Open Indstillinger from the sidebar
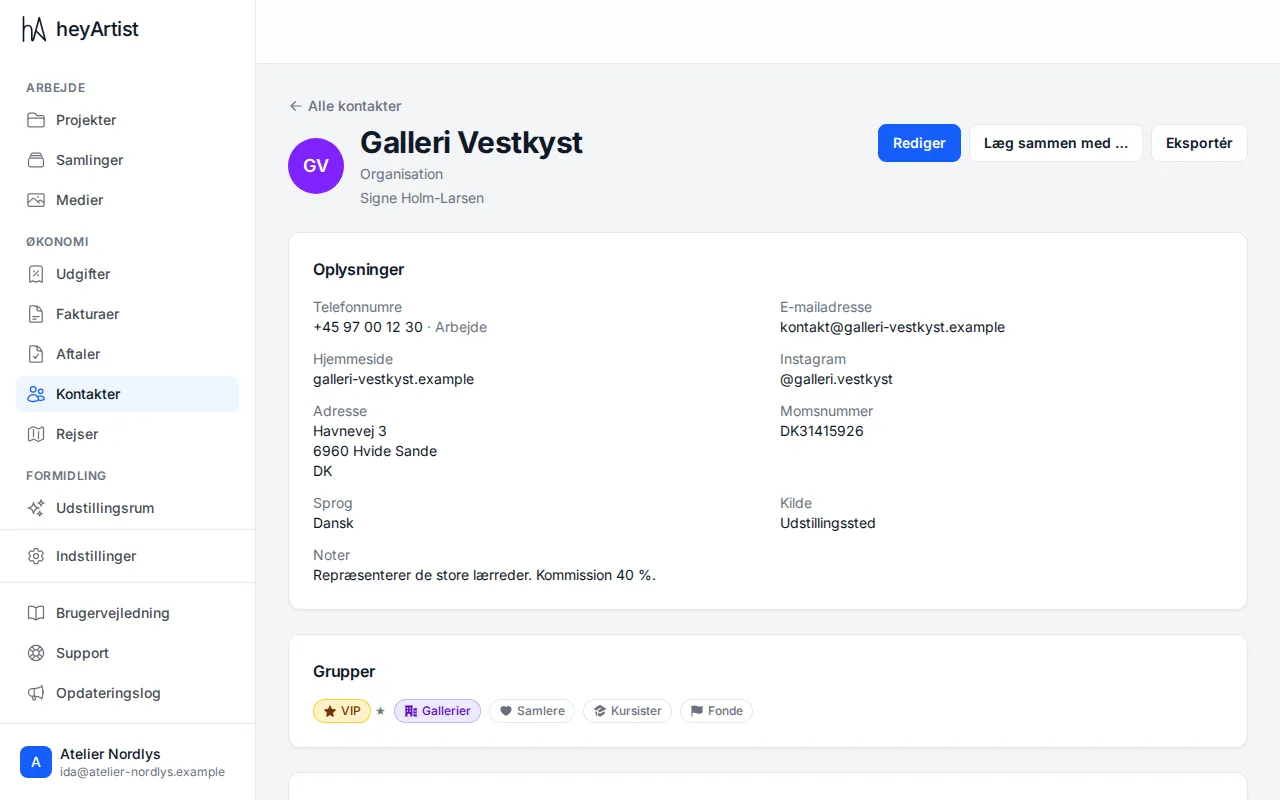This screenshot has height=800, width=1280. [127, 556]
